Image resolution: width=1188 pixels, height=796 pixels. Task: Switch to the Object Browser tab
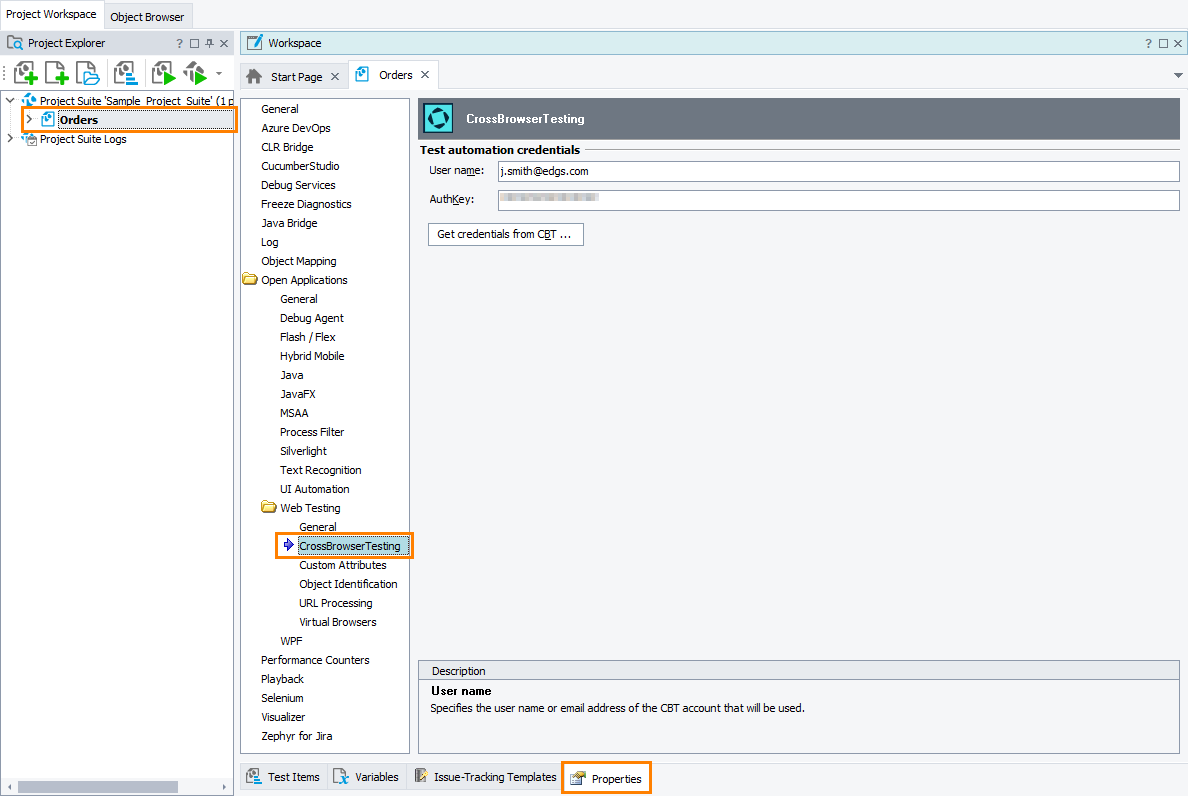147,17
